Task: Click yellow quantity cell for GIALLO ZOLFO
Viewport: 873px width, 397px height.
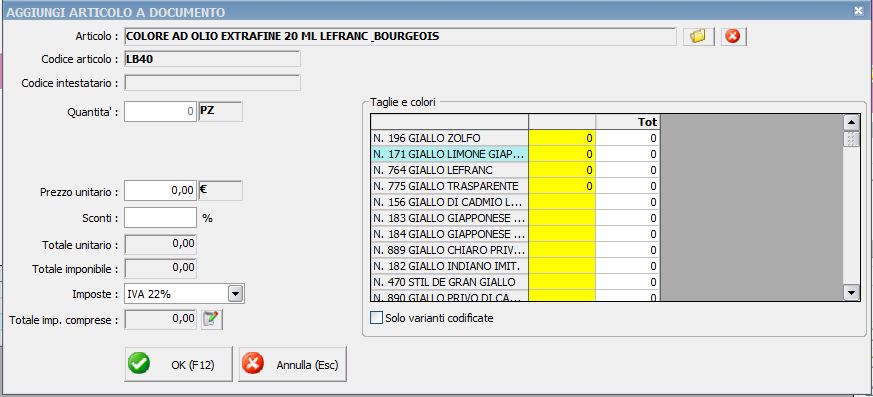Action: (x=562, y=138)
